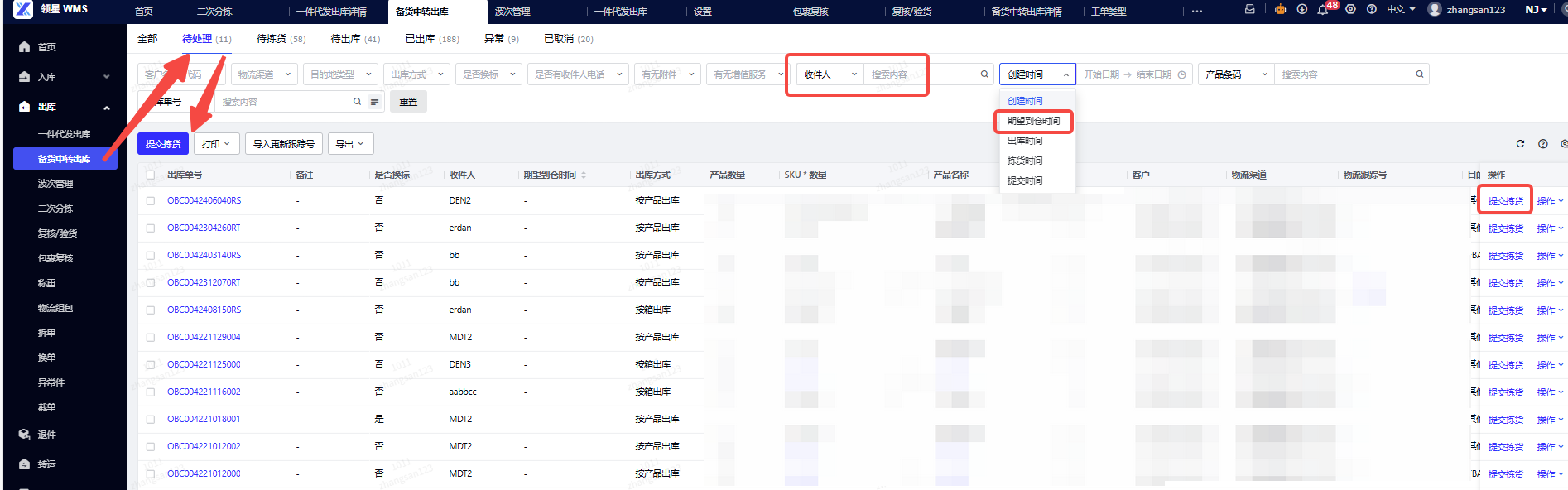Collapse the 创建时间 time type dropdown
1568x490 pixels.
1037,74
